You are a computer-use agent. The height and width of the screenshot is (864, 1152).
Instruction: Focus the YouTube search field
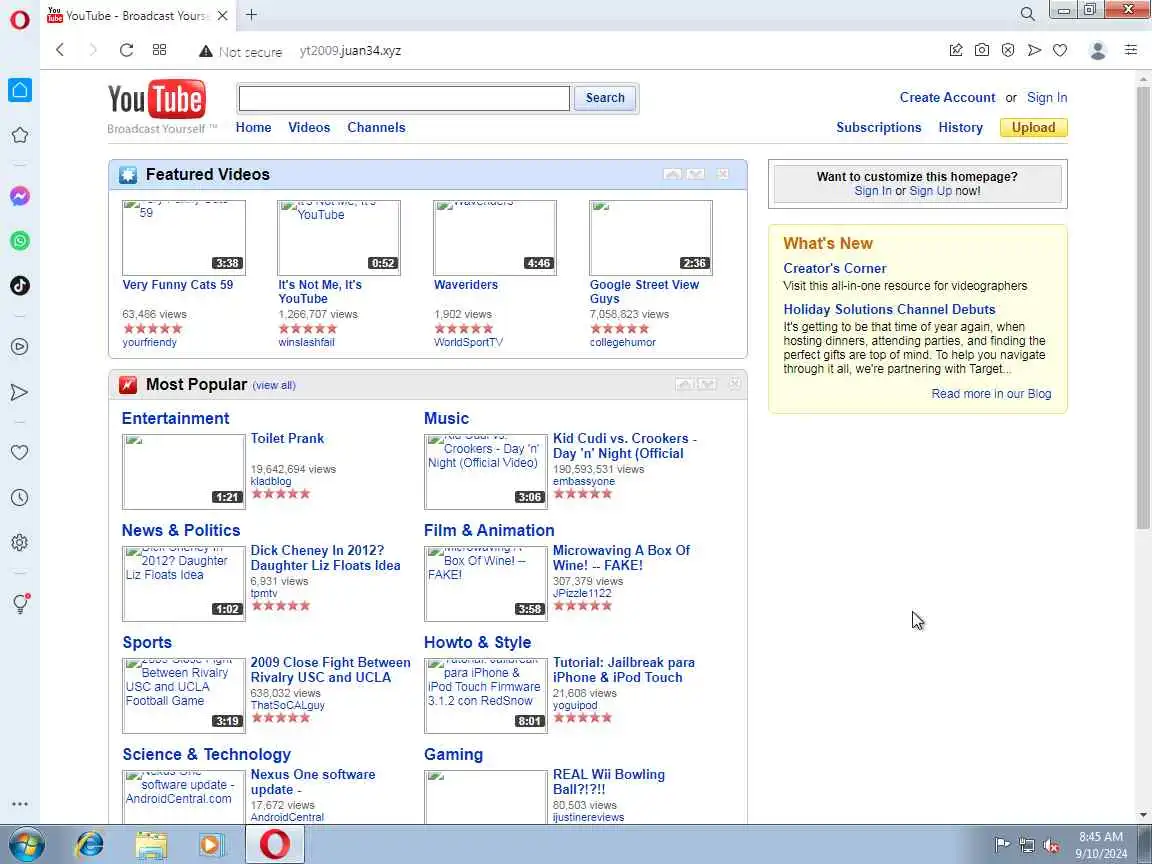coord(404,98)
